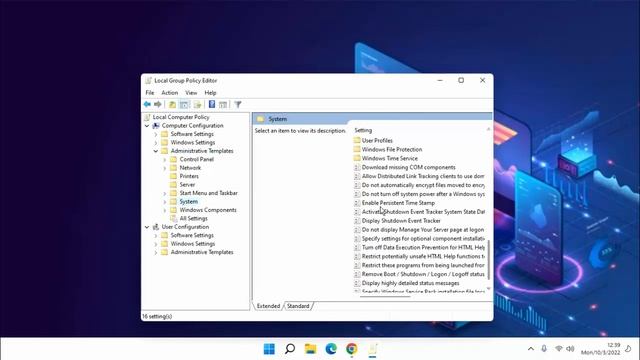
Task: Select the Server folder in the tree
Action: (x=187, y=185)
